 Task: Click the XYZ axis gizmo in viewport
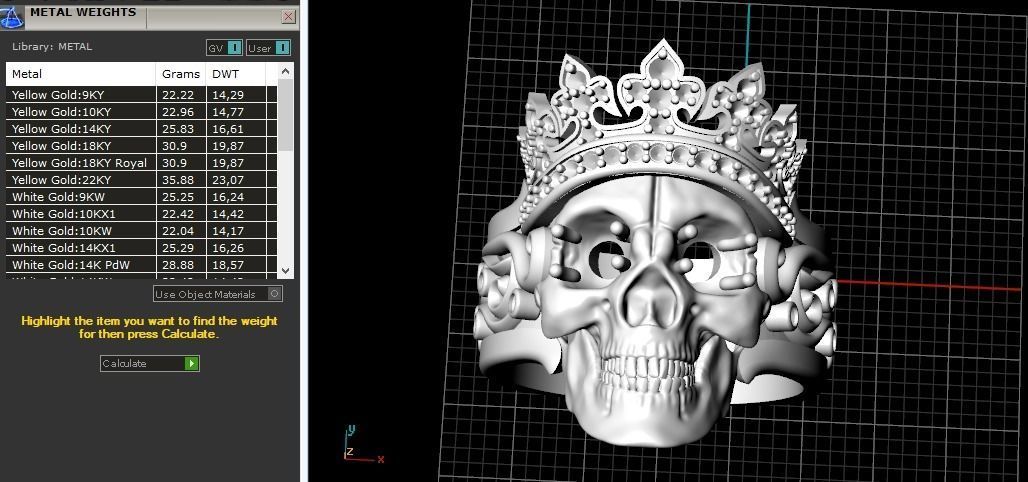pos(363,446)
